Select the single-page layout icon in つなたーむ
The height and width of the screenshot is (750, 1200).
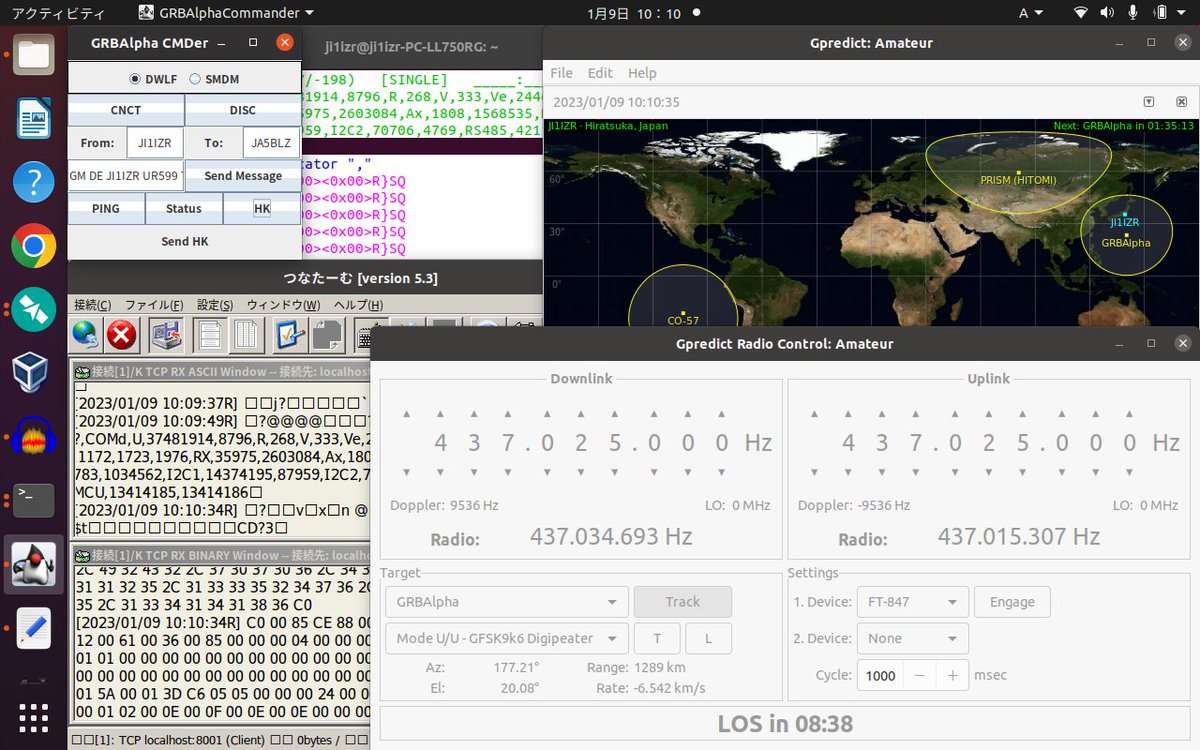tap(210, 336)
